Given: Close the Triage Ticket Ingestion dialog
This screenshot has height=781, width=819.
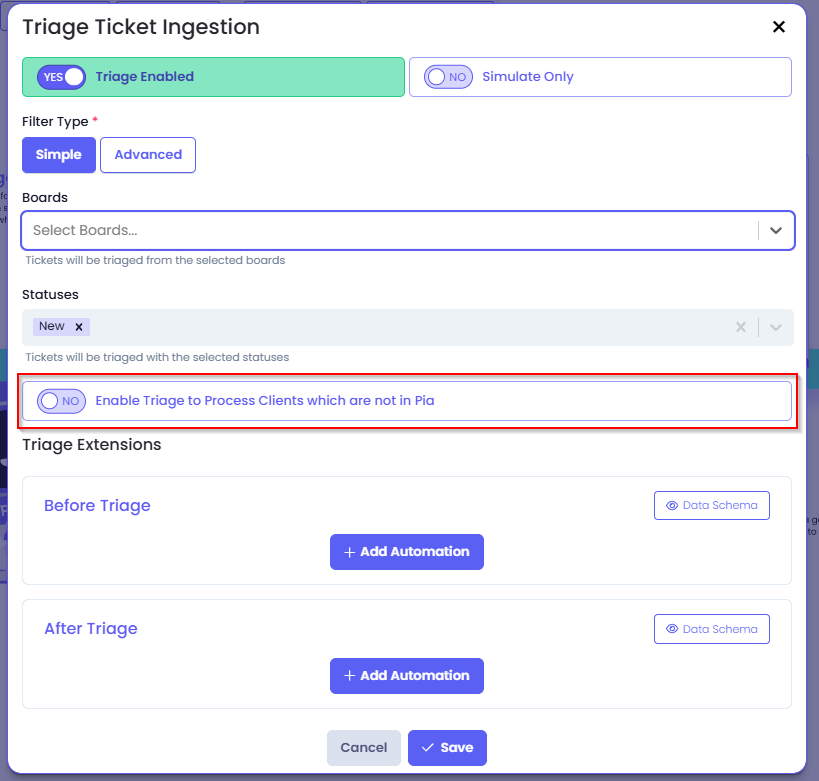Looking at the screenshot, I should pos(778,27).
